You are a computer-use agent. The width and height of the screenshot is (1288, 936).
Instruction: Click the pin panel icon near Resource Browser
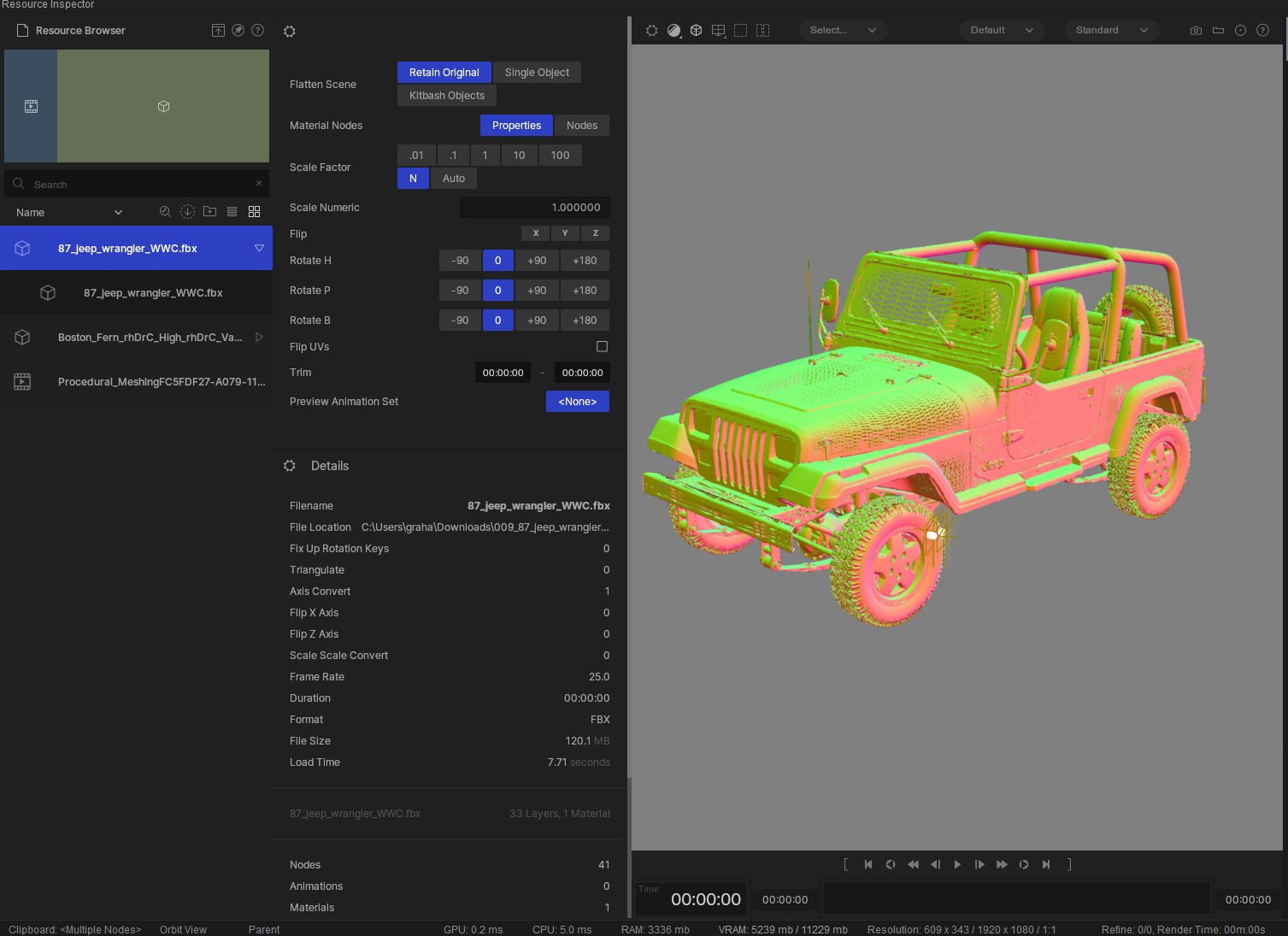click(x=238, y=30)
